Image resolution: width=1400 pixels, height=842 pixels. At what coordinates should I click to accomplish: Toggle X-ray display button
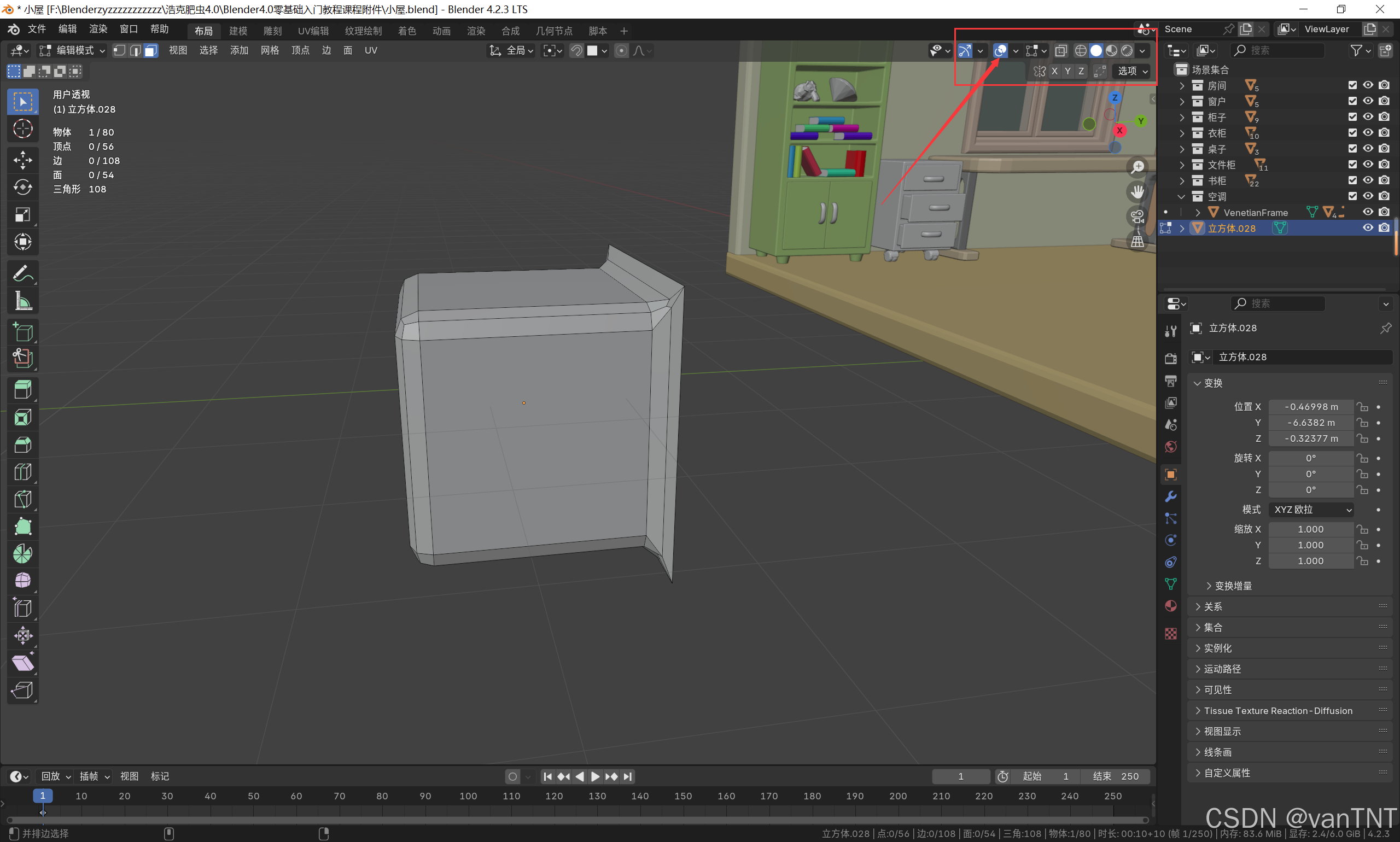pos(1060,50)
